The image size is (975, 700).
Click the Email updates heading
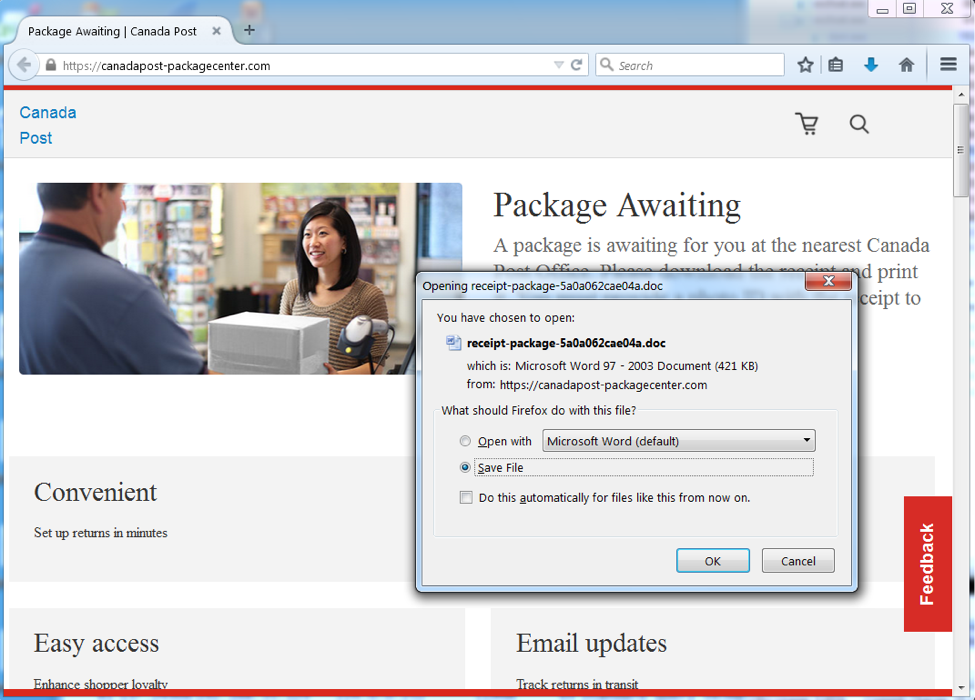tap(591, 643)
